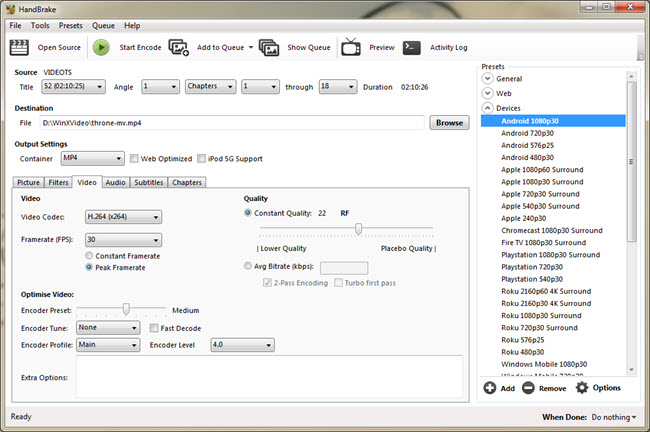
Task: Click the Open Source clapperboard icon
Action: (x=19, y=47)
